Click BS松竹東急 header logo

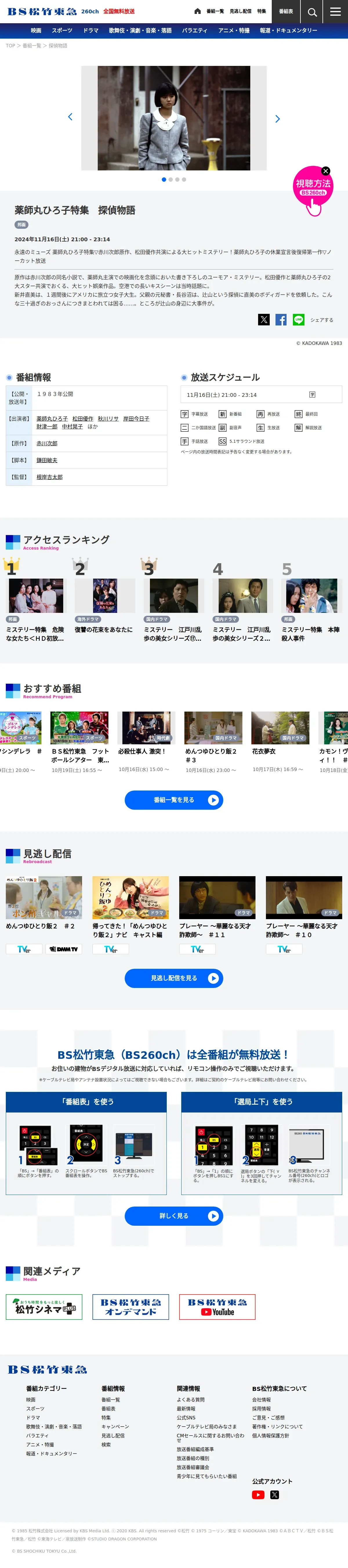[42, 12]
